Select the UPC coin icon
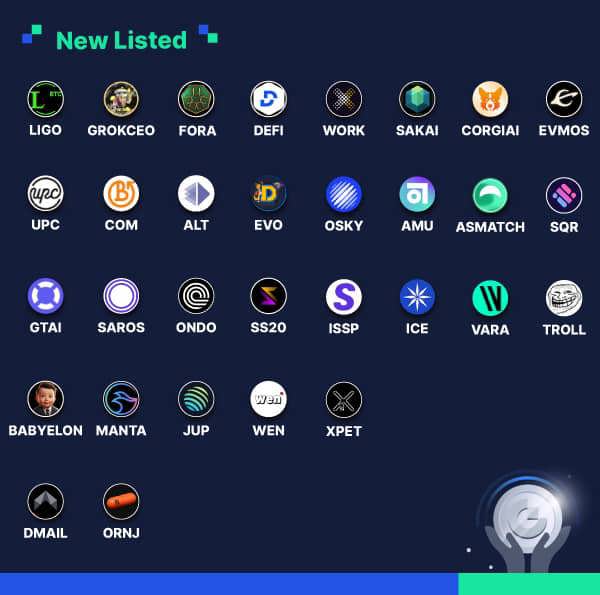The image size is (600, 595). tap(46, 194)
